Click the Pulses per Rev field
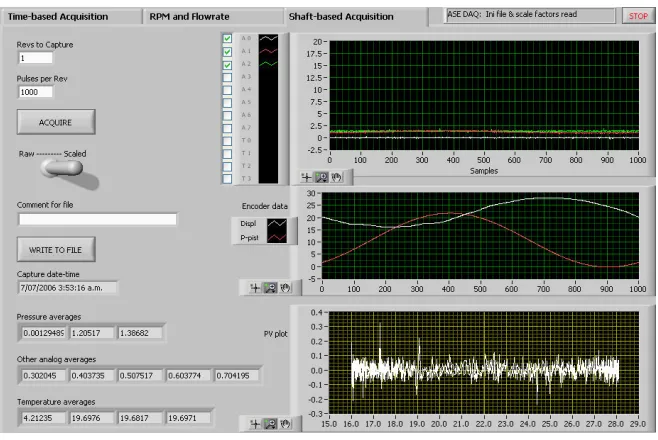 click(x=35, y=92)
